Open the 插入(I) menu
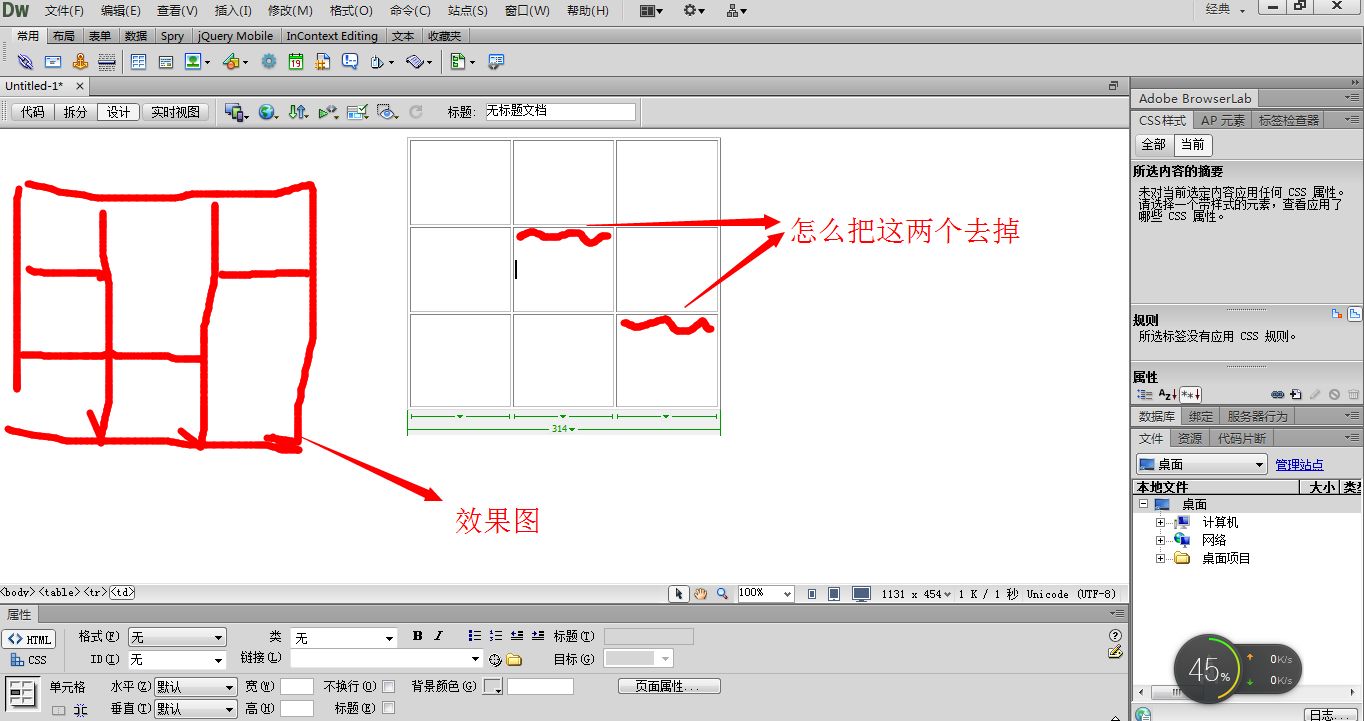This screenshot has width=1364, height=721. click(x=233, y=11)
